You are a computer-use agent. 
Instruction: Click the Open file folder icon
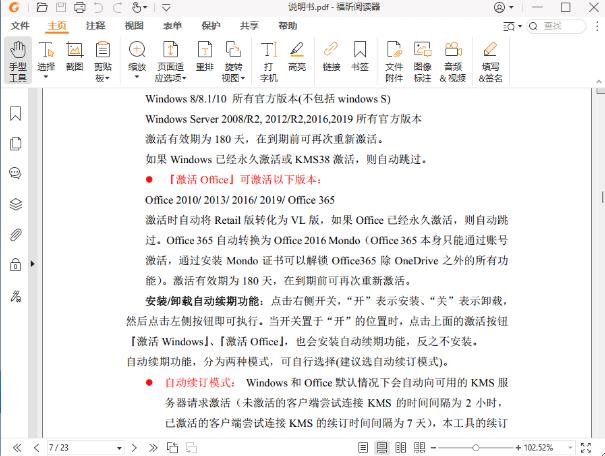click(42, 7)
